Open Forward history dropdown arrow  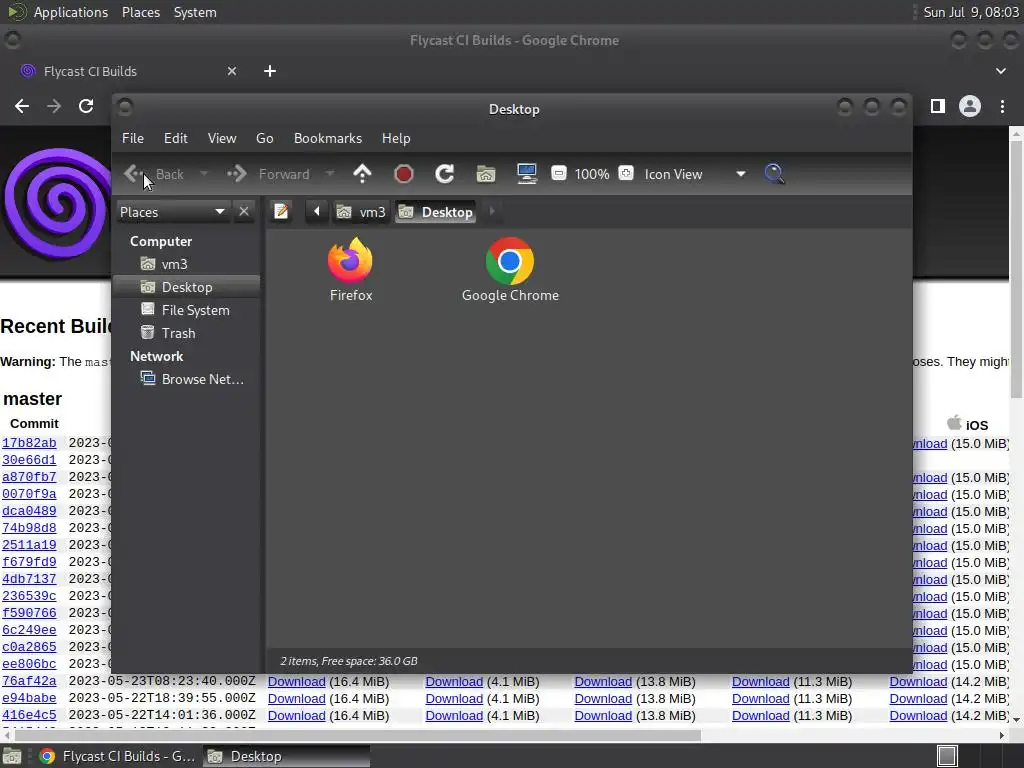[330, 174]
